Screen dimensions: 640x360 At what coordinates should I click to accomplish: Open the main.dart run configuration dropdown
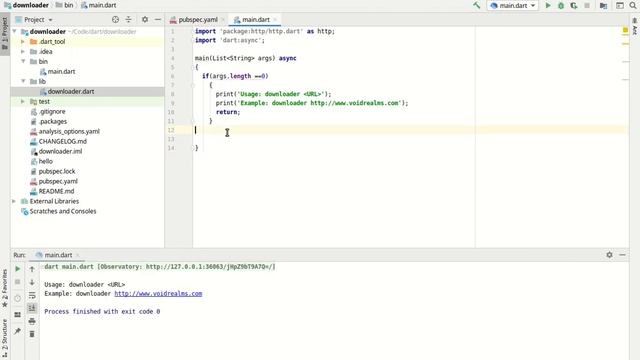[513, 5]
